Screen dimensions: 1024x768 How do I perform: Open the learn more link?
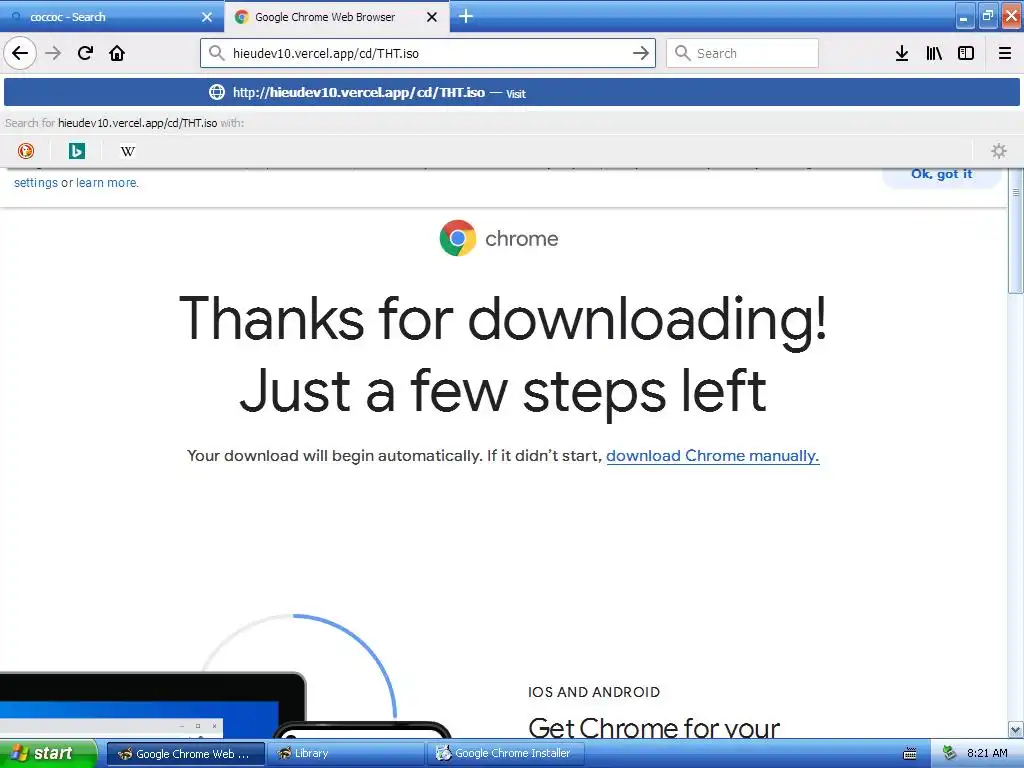coord(106,183)
